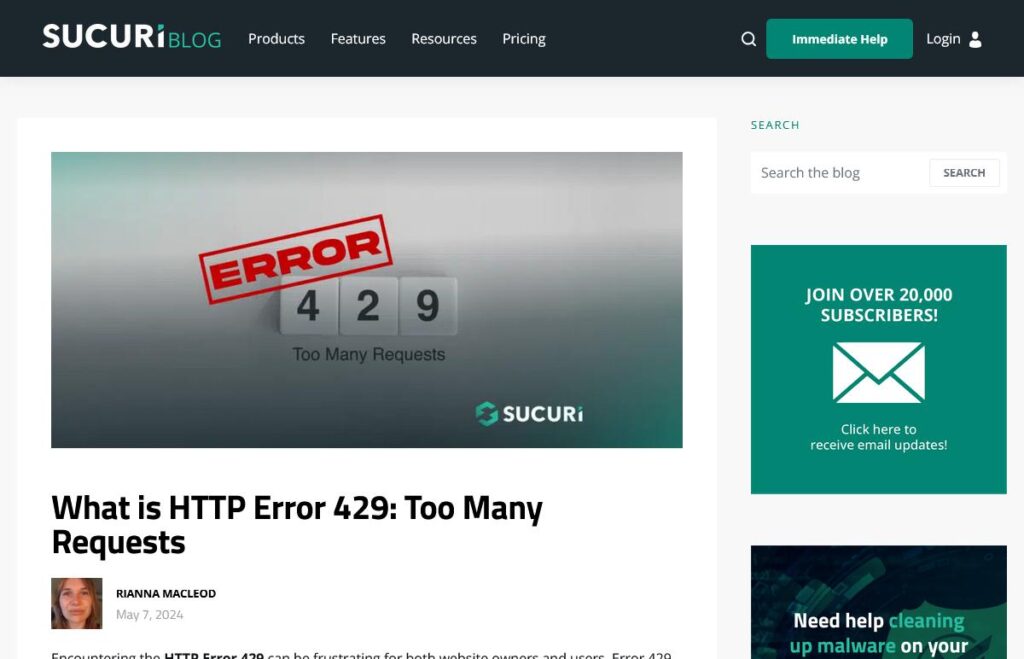Open the malware cleaning help banner
This screenshot has height=659, width=1024.
(x=878, y=602)
